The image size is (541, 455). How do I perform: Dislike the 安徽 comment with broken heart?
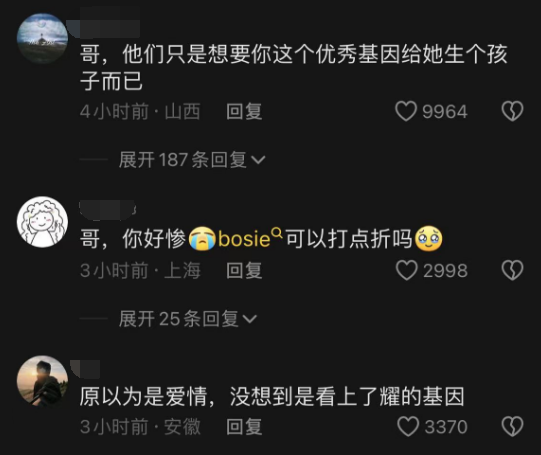[x=512, y=426]
